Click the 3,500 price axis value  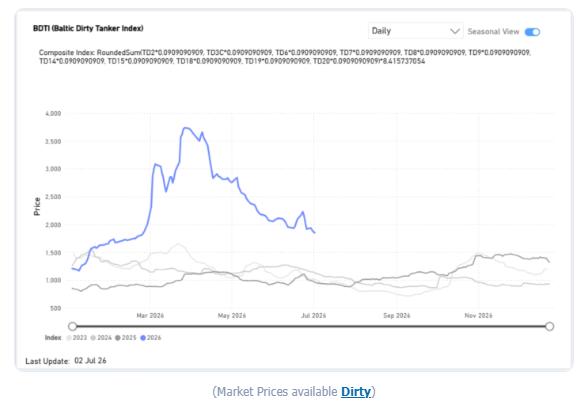pos(53,142)
